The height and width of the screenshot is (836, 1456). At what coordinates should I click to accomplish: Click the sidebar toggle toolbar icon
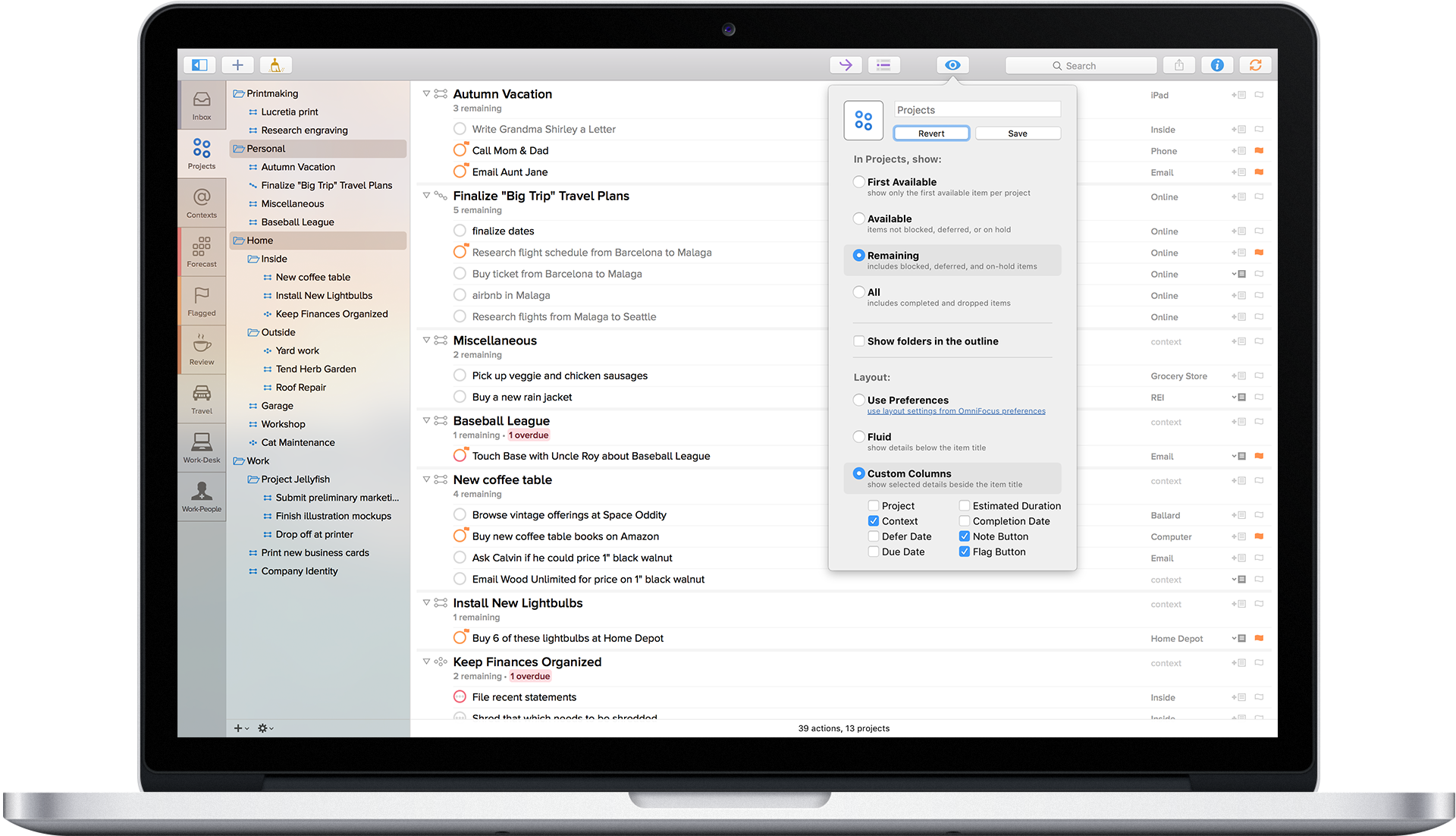[199, 65]
